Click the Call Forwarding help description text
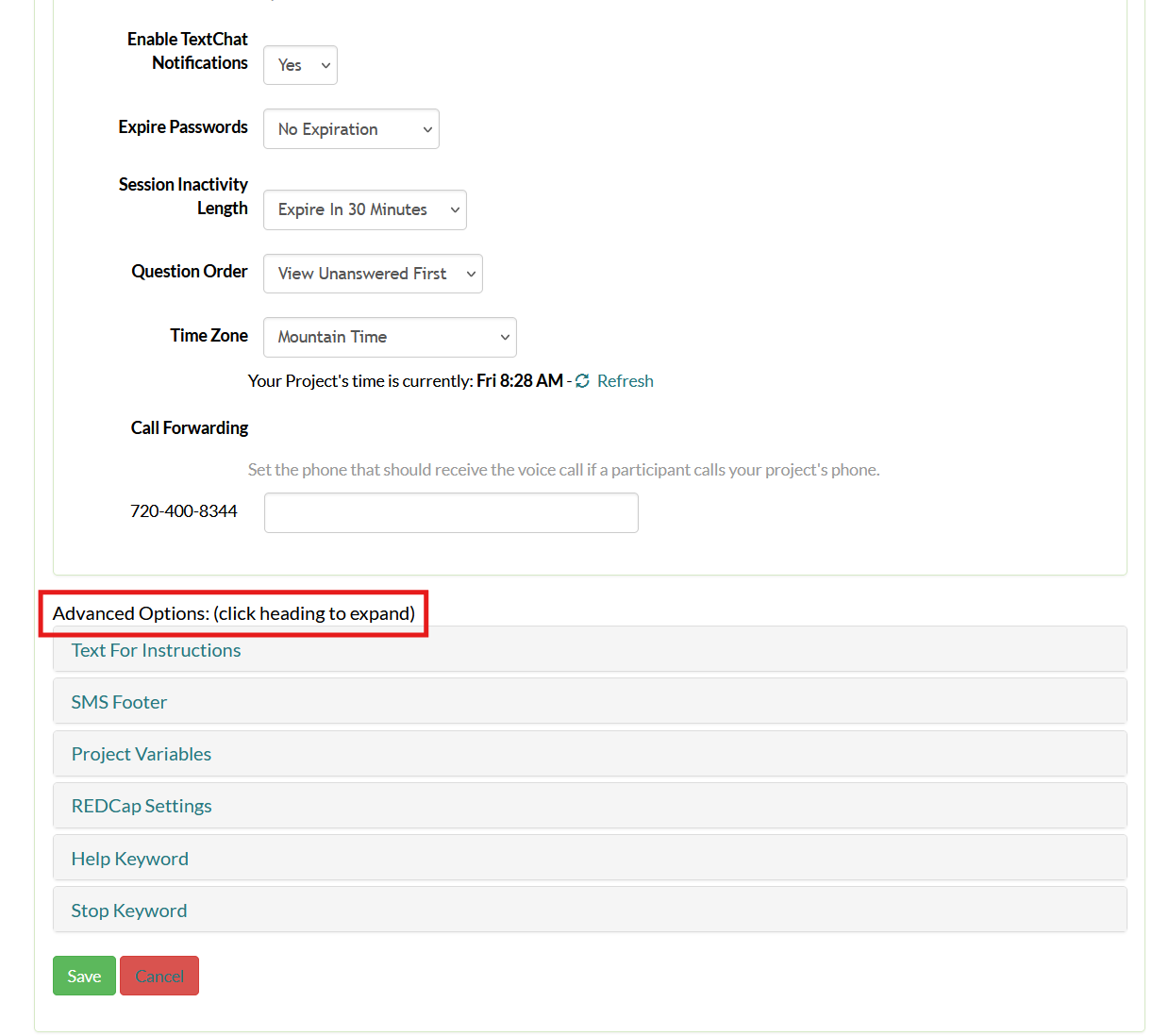Screen dimensions: 1152x1036 point(563,470)
